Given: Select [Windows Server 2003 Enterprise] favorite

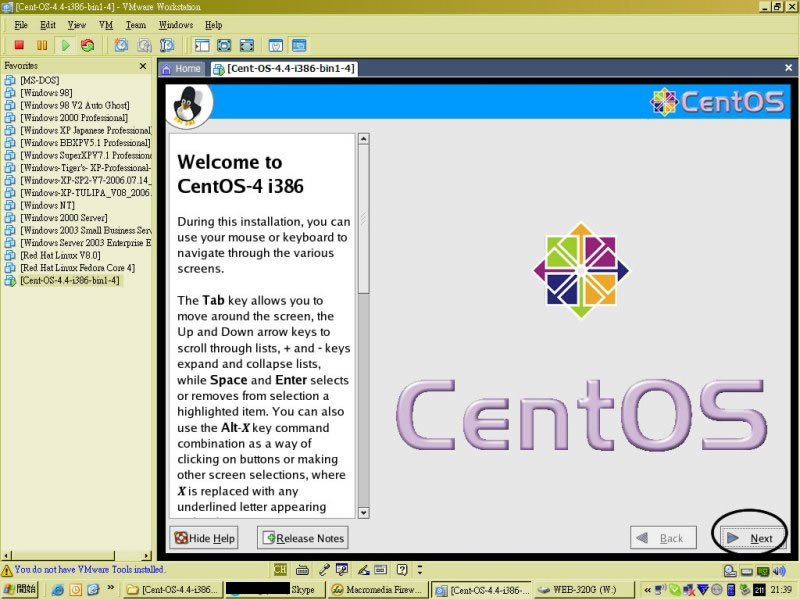Looking at the screenshot, I should click(x=85, y=243).
